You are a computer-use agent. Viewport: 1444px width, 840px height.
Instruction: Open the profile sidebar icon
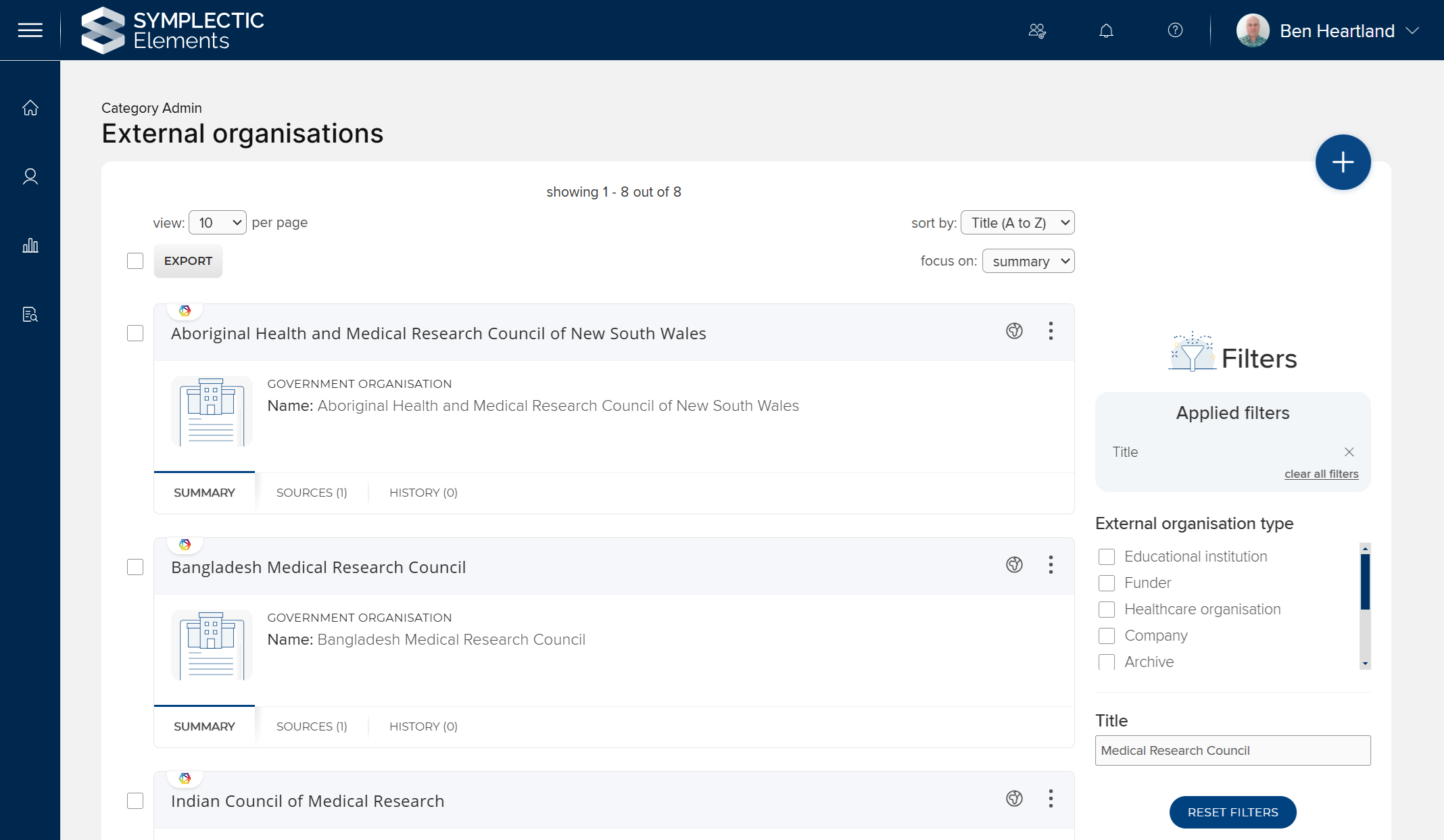tap(30, 177)
